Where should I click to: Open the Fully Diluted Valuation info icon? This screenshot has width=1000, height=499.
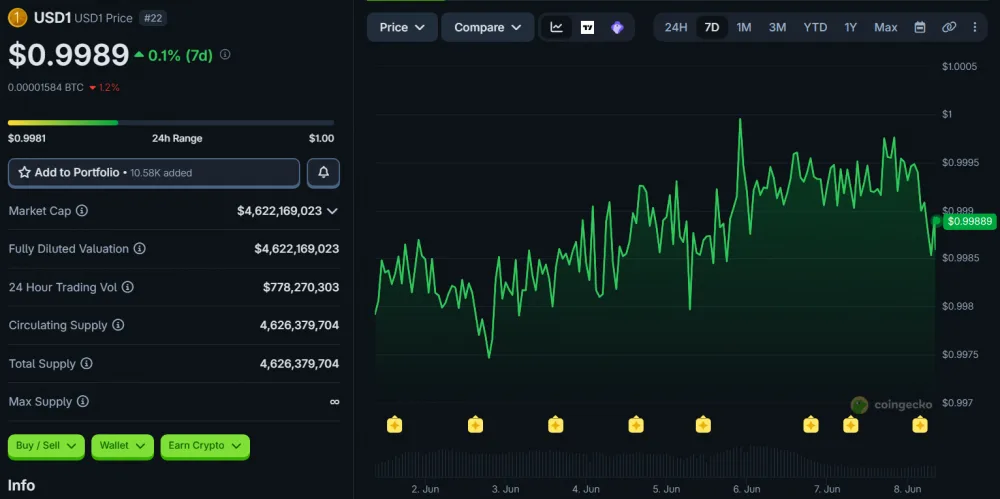click(x=139, y=249)
